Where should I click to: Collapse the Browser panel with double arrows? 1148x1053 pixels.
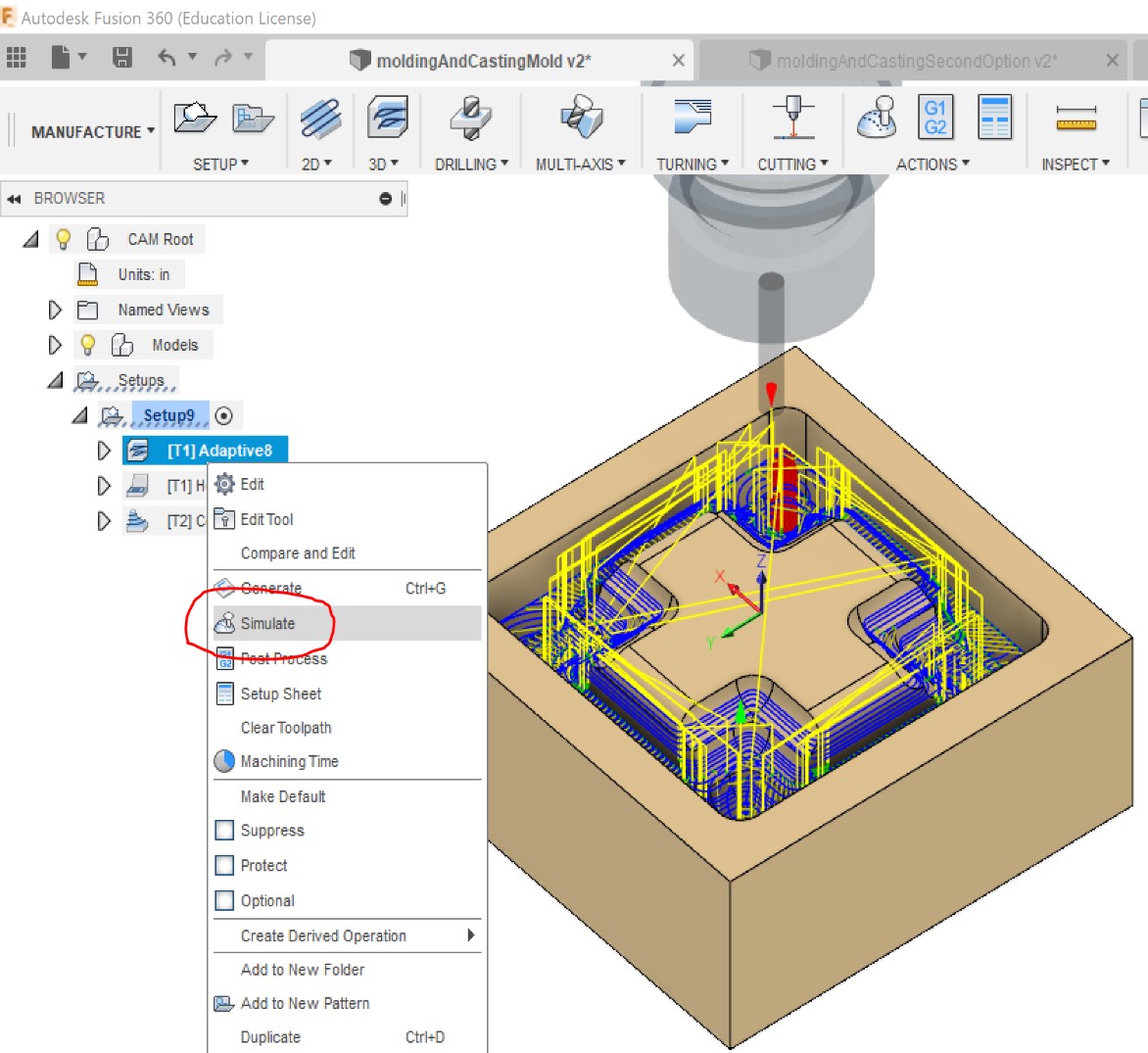[14, 199]
